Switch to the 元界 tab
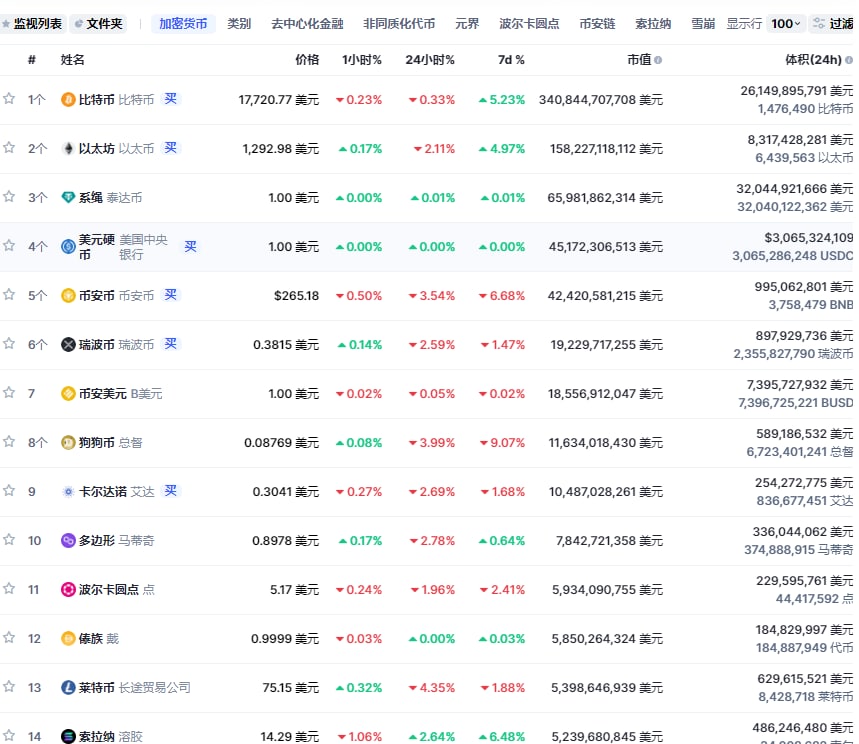 (467, 24)
